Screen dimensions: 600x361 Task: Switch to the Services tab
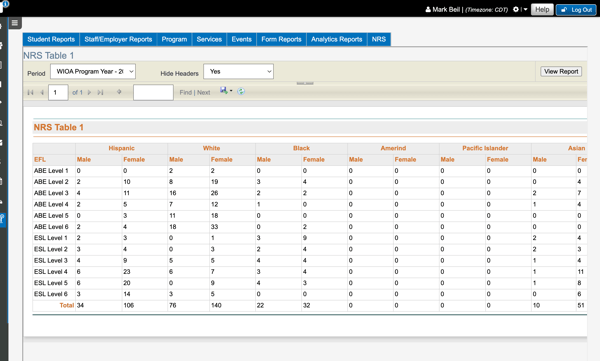click(x=209, y=39)
